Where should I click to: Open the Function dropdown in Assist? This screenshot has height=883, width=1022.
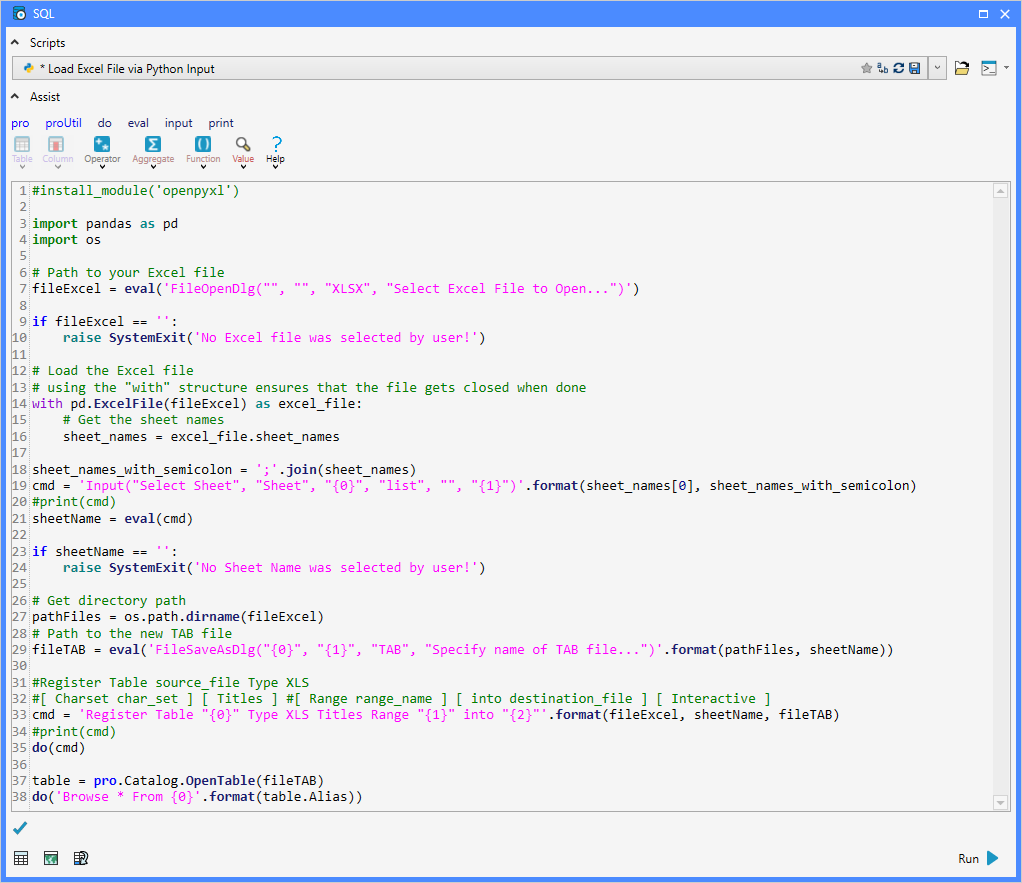(x=203, y=151)
